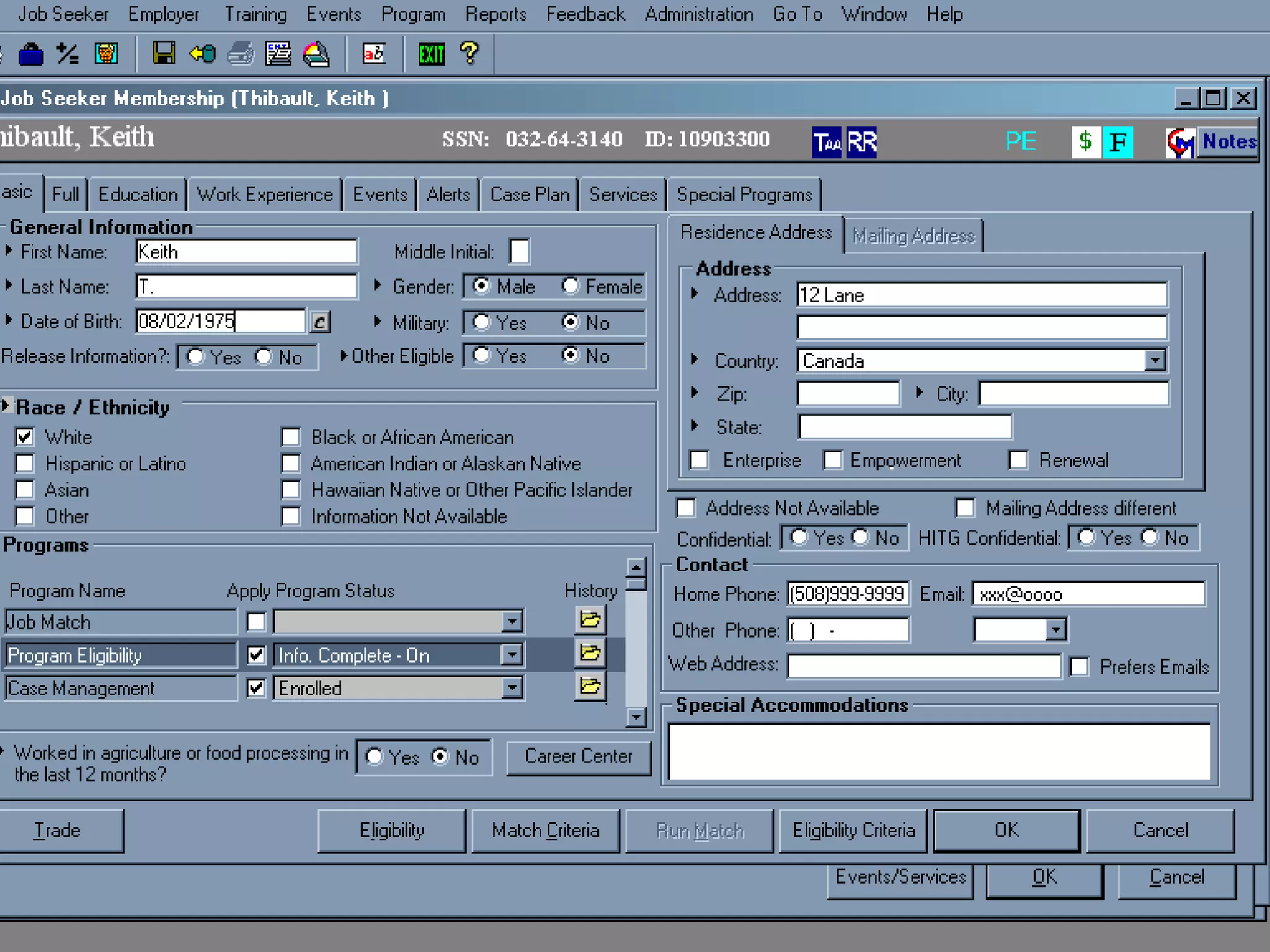Switch to the Work Experience tab
Image resolution: width=1270 pixels, height=952 pixels.
(x=265, y=195)
